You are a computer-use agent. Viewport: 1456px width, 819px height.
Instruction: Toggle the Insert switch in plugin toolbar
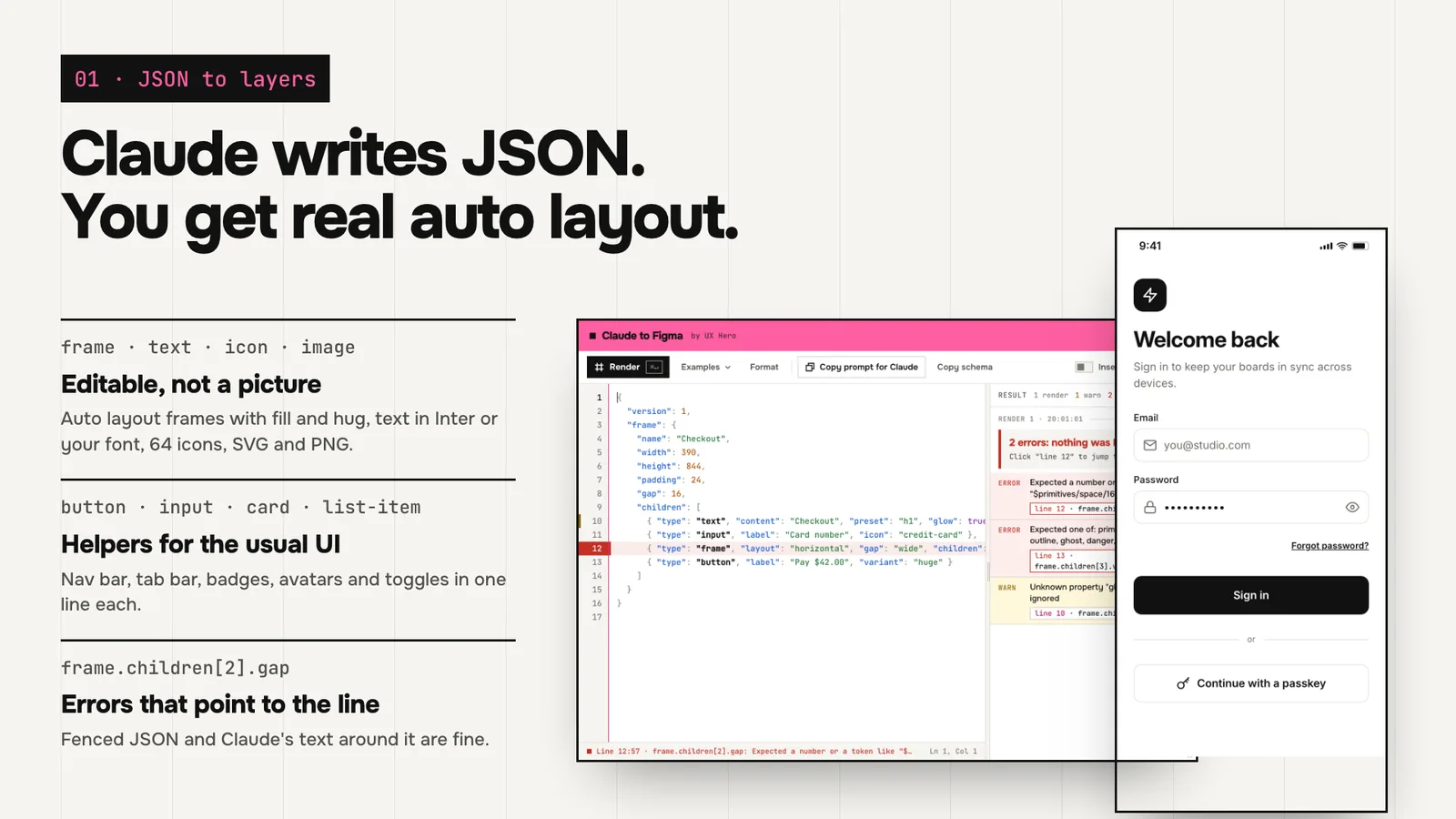[1083, 367]
